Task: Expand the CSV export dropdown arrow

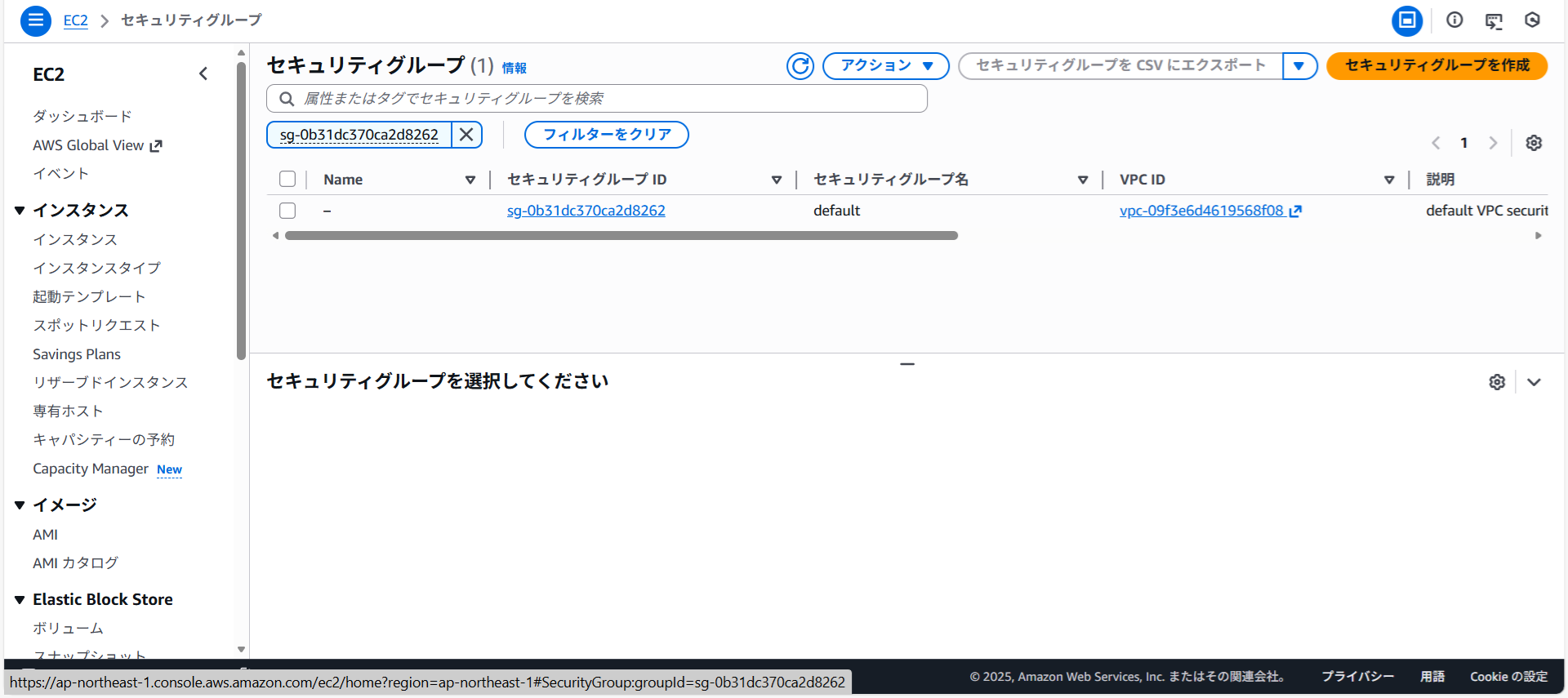Action: click(1298, 66)
